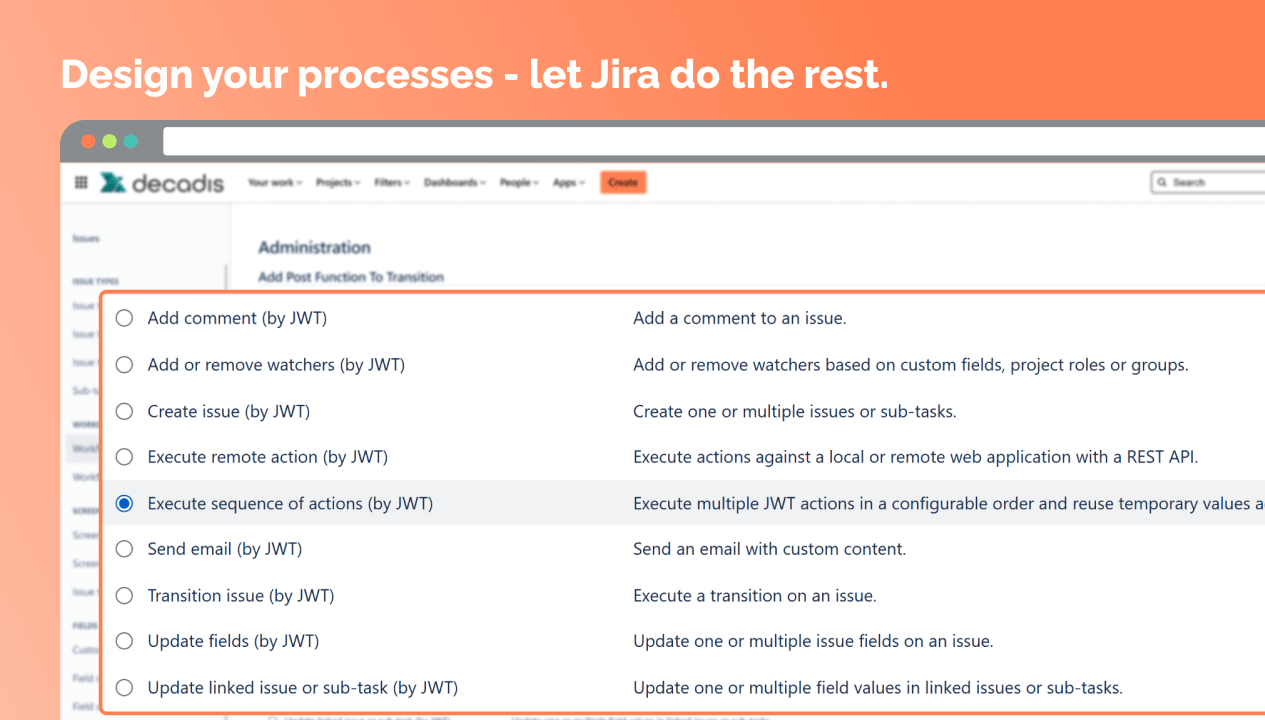Image resolution: width=1265 pixels, height=720 pixels.
Task: Click the description mentioning REST API
Action: pyautogui.click(x=915, y=457)
